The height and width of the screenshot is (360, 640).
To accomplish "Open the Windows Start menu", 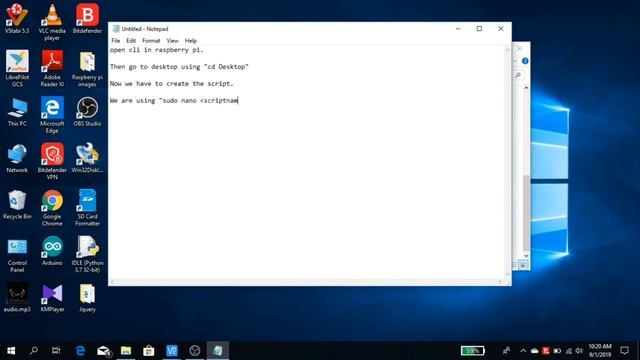I will pyautogui.click(x=11, y=351).
